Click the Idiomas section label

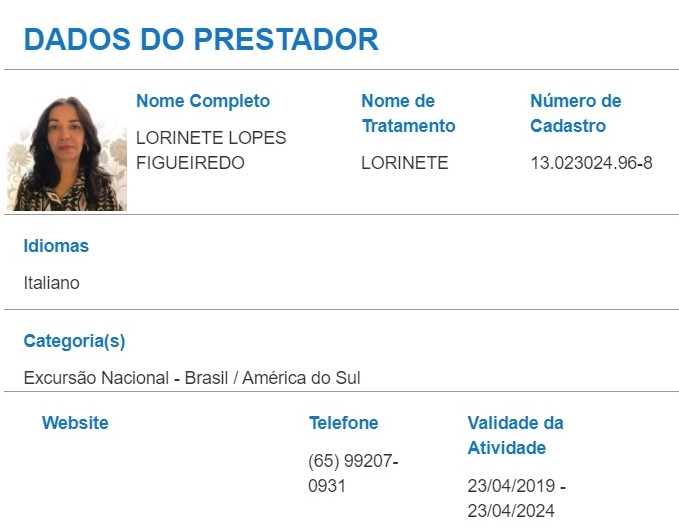[56, 246]
